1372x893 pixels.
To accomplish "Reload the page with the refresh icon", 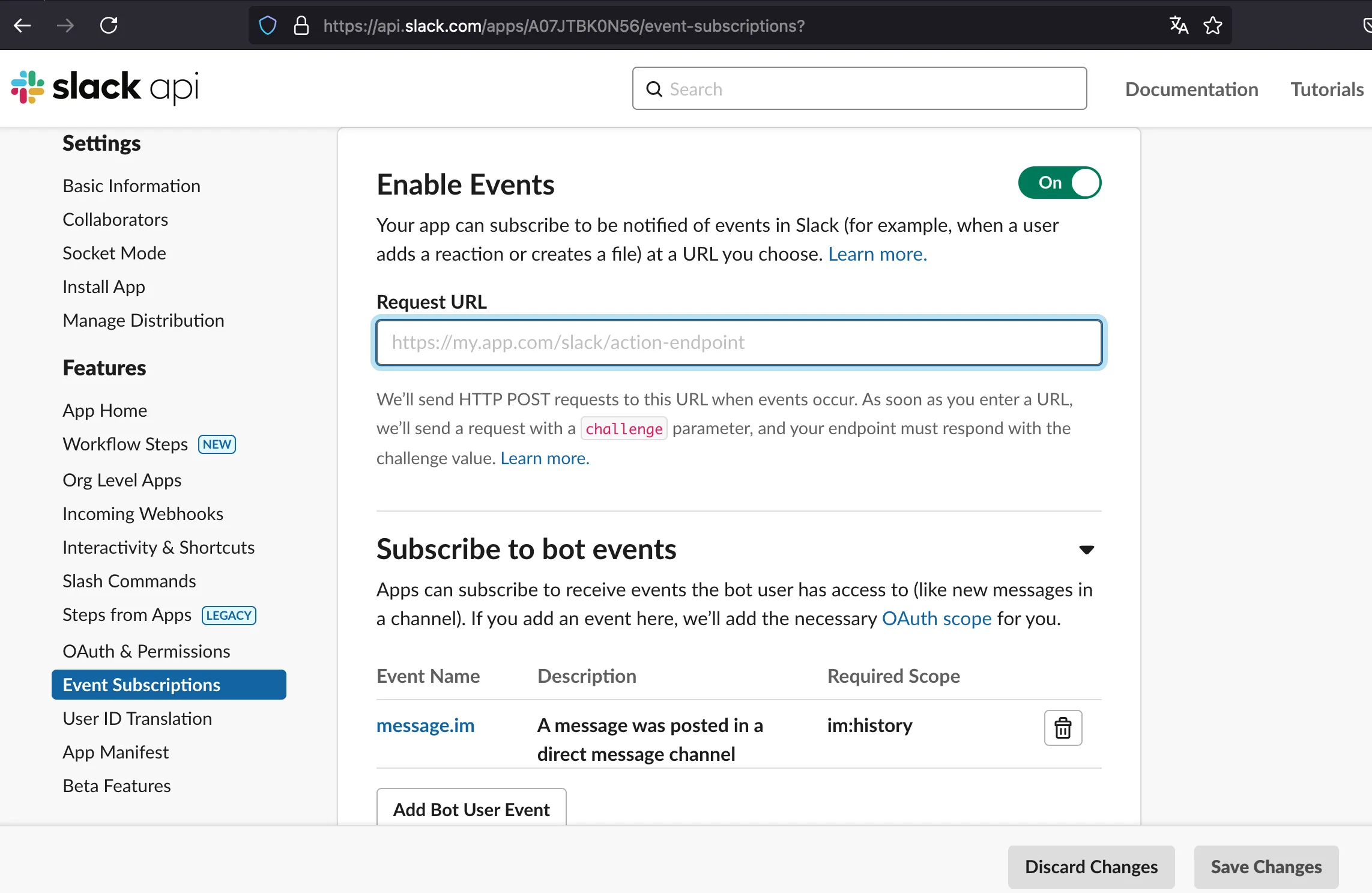I will (109, 25).
